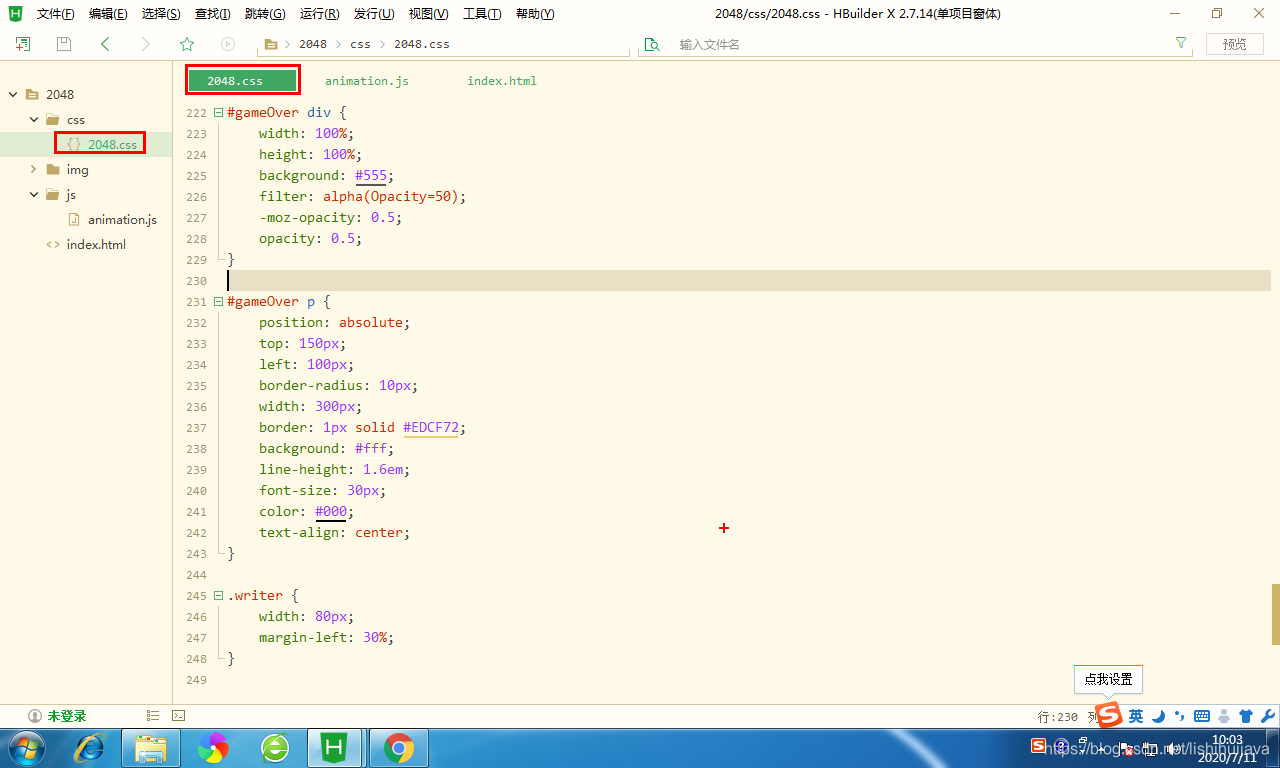Viewport: 1280px width, 768px height.
Task: Toggle Sogou punctuation mode
Action: [x=1179, y=716]
